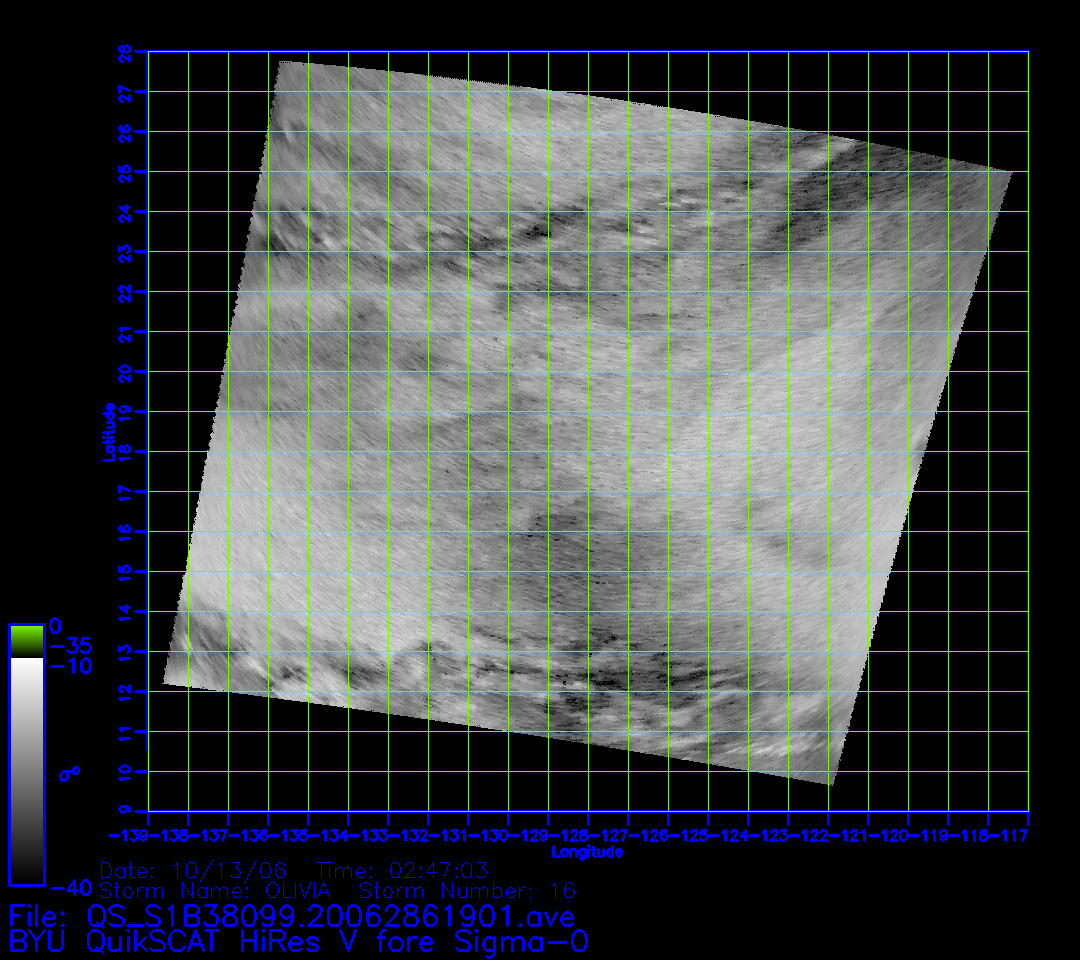Screen dimensions: 1080x960
Task: Select the Latitude axis title
Action: click(106, 432)
